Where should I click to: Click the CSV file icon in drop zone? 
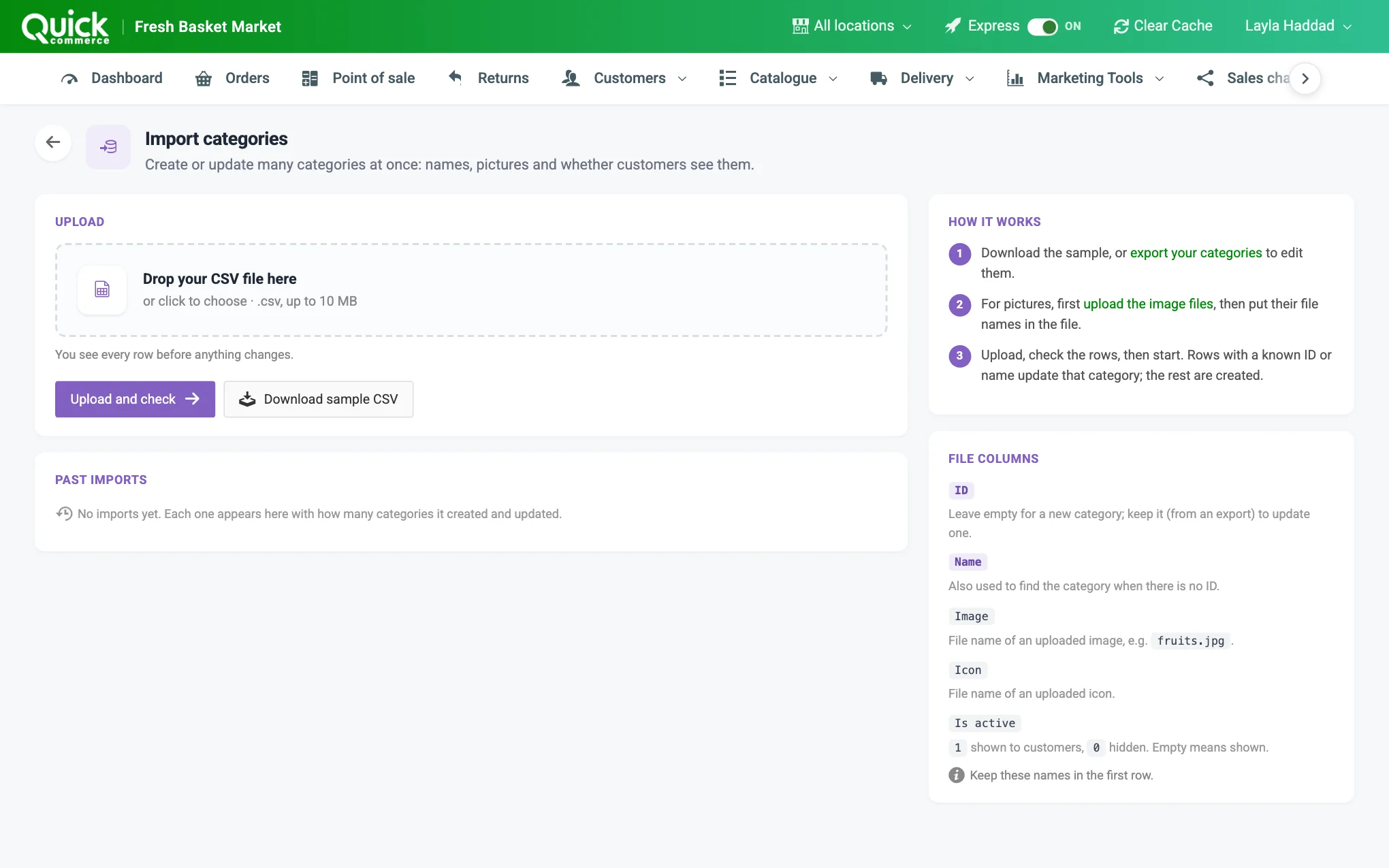[x=102, y=289]
